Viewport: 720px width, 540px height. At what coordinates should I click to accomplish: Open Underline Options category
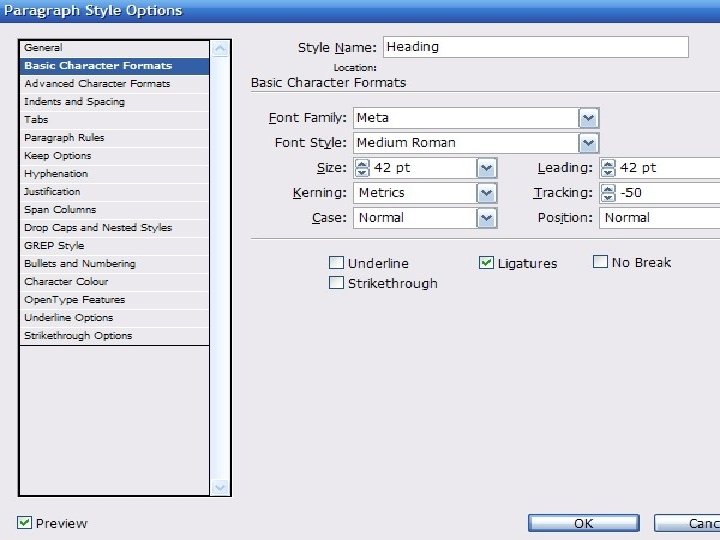click(x=114, y=317)
